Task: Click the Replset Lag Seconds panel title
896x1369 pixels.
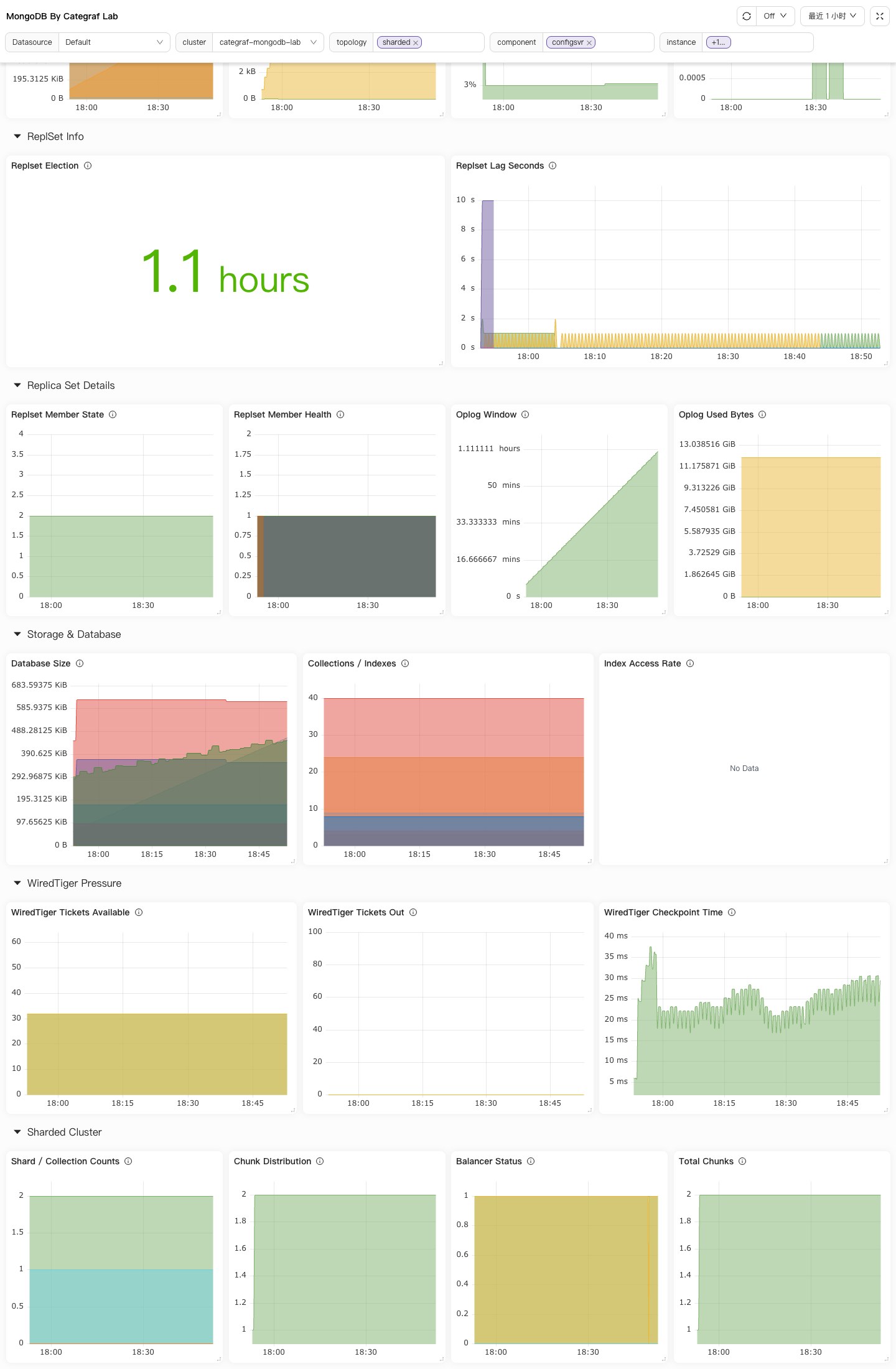Action: click(x=500, y=166)
